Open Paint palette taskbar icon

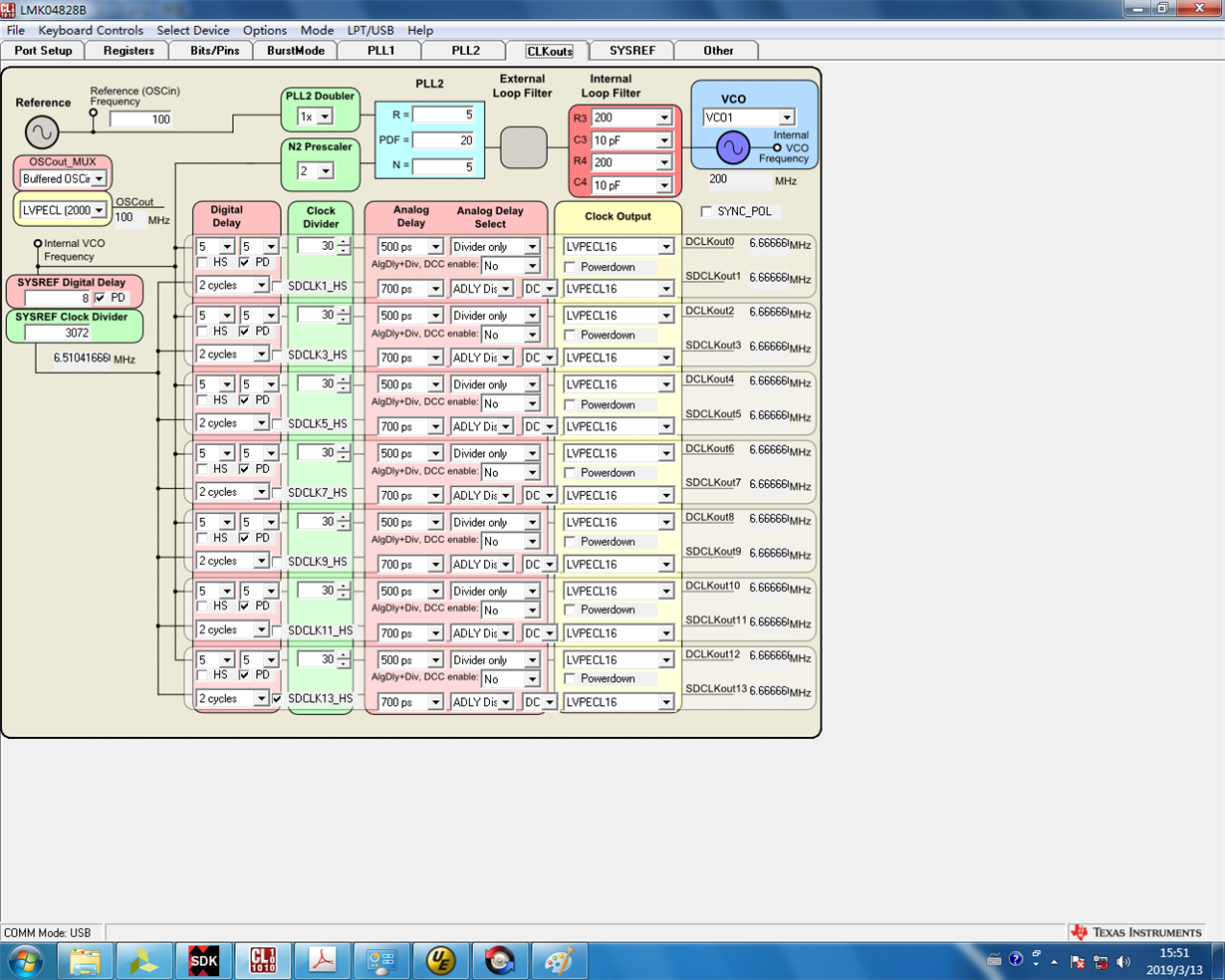(559, 961)
